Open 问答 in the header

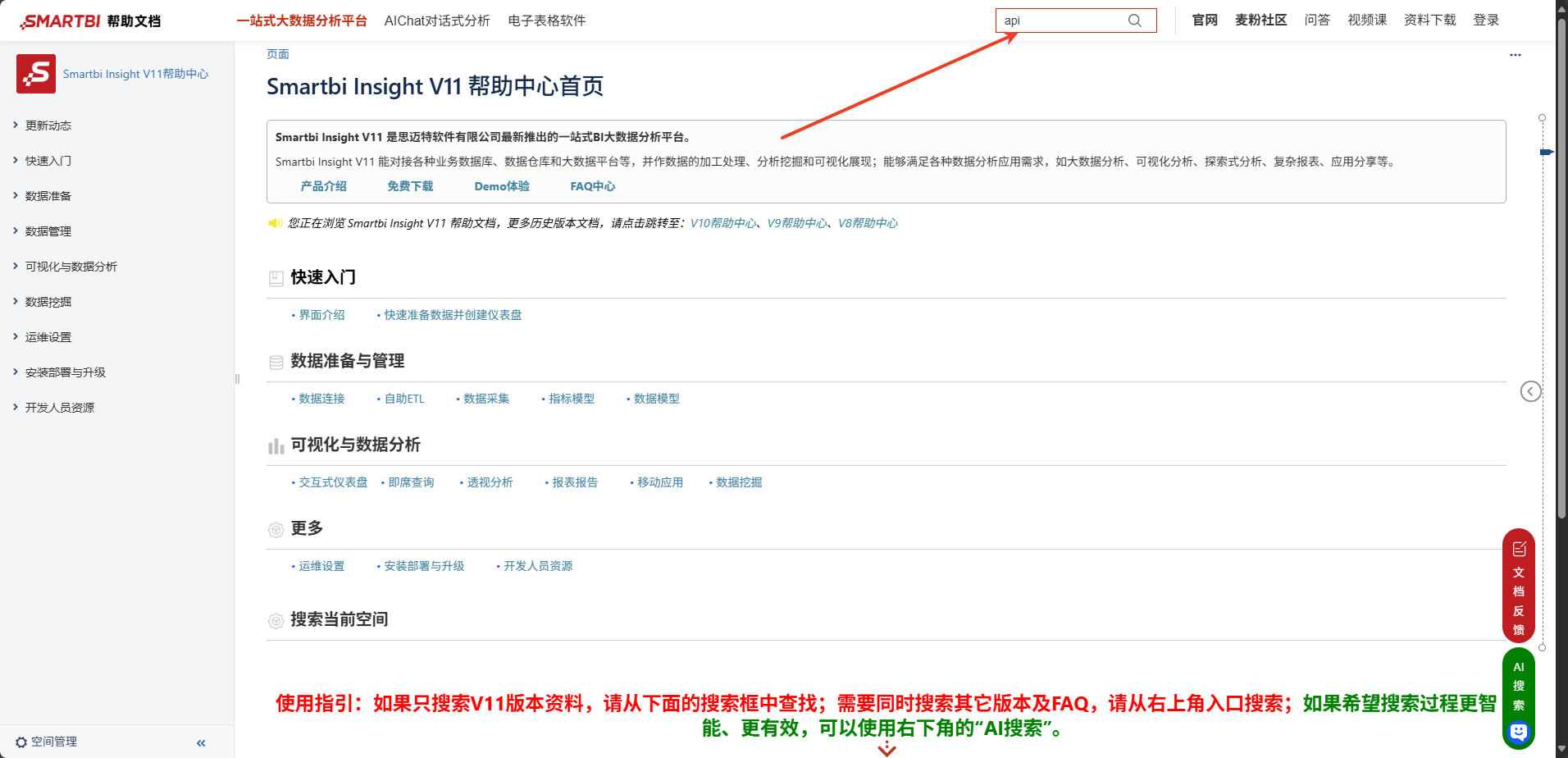1317,21
